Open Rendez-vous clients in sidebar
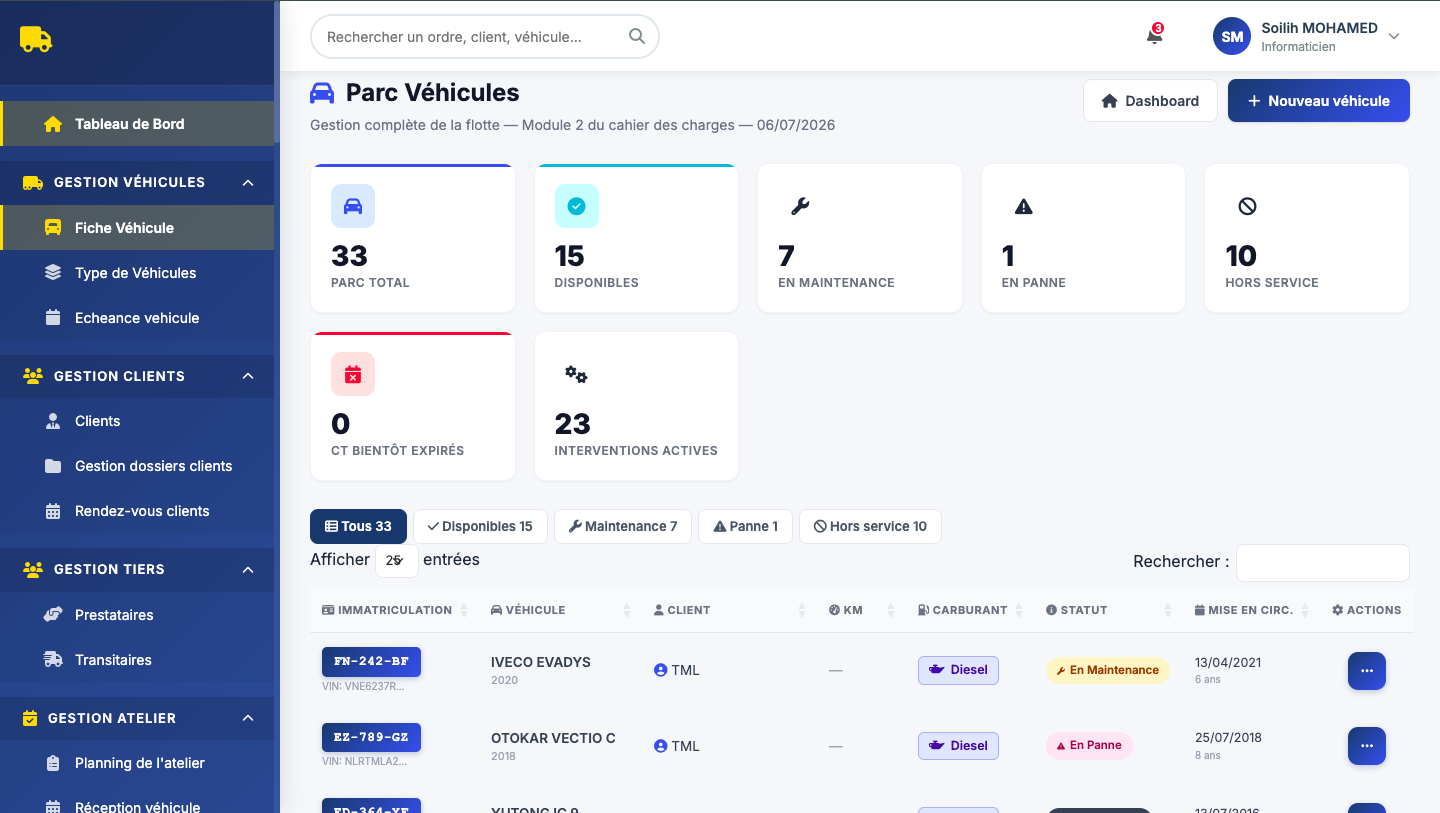1440x813 pixels. tap(137, 511)
